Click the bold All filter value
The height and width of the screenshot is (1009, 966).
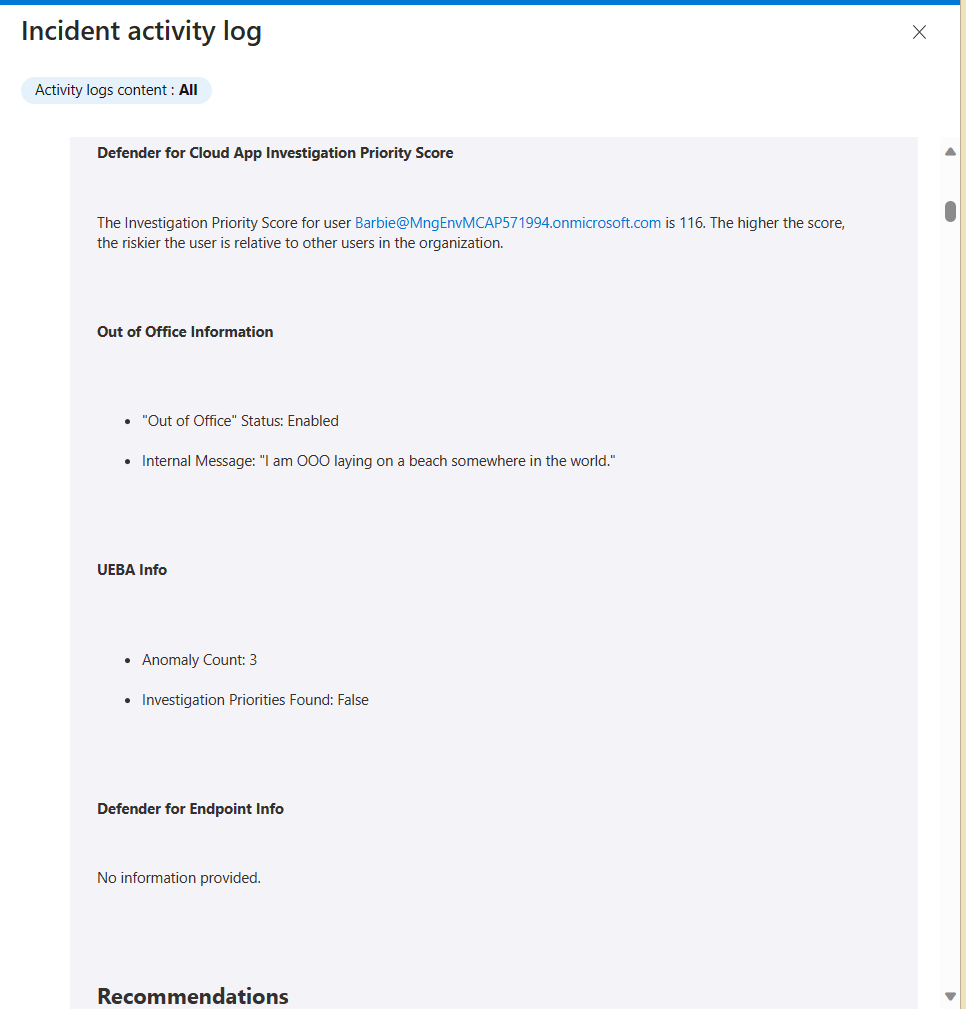coord(188,90)
